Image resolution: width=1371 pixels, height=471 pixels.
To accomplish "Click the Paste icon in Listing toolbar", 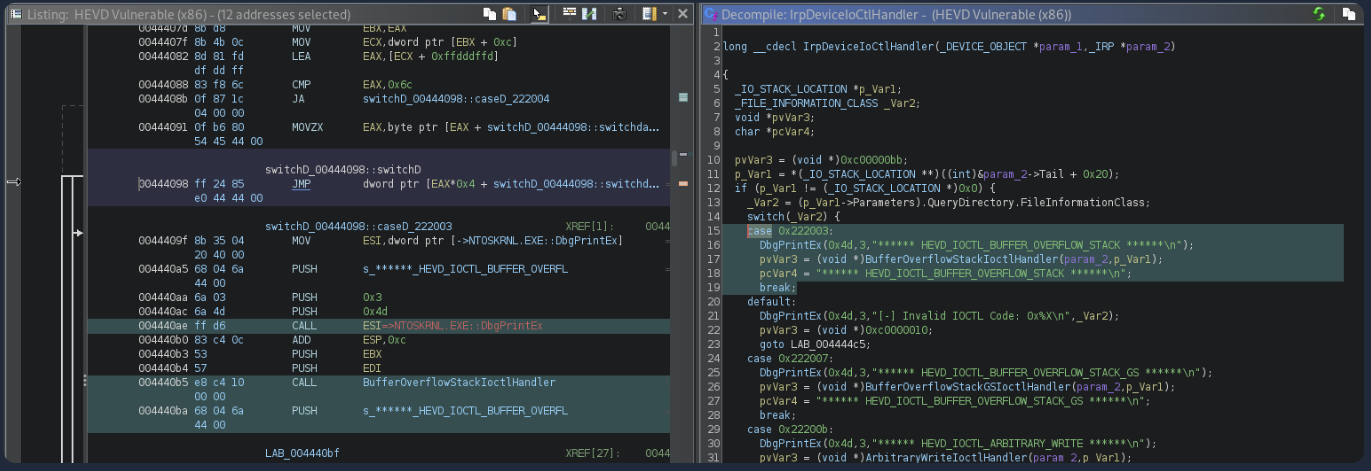I will point(509,14).
